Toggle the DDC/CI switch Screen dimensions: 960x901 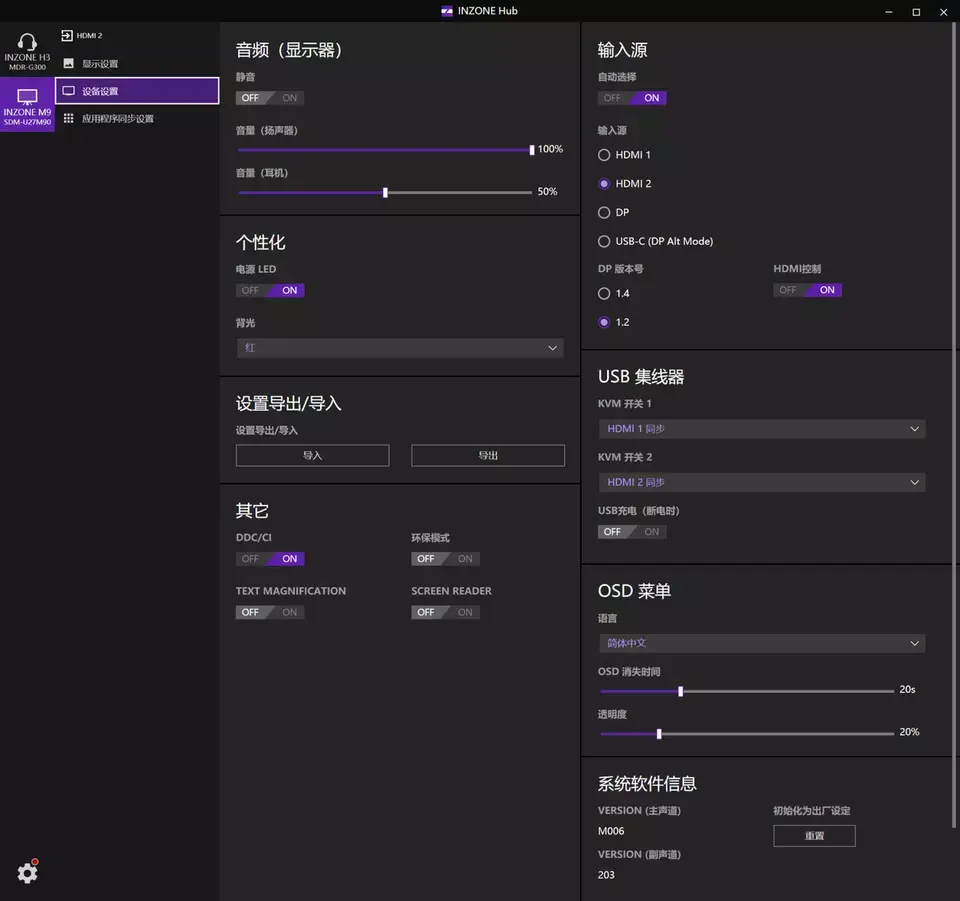(270, 558)
